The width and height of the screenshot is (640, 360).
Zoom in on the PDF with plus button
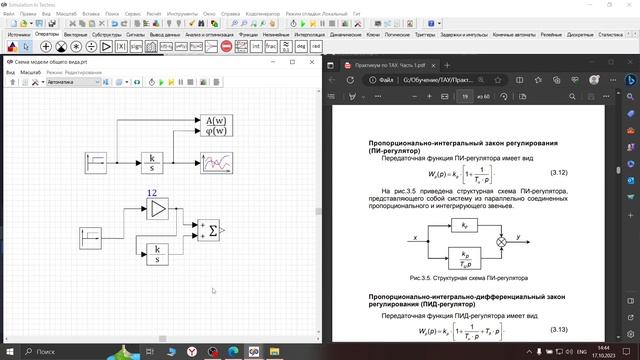pyautogui.click(x=429, y=97)
